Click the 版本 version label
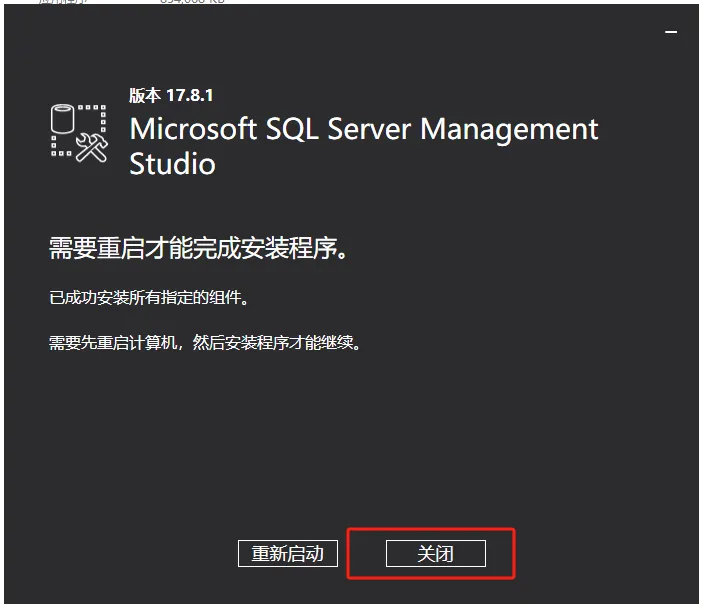The height and width of the screenshot is (611, 704). coord(145,96)
